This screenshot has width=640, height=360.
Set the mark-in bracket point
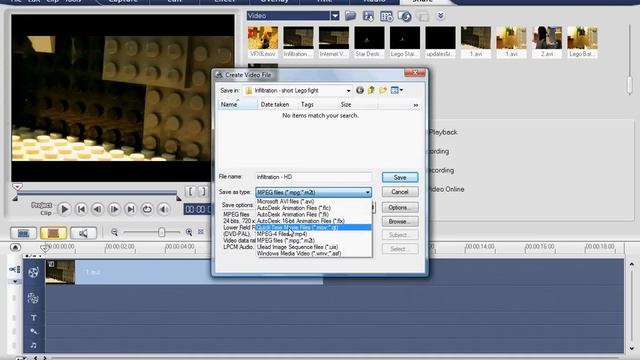(x=190, y=191)
